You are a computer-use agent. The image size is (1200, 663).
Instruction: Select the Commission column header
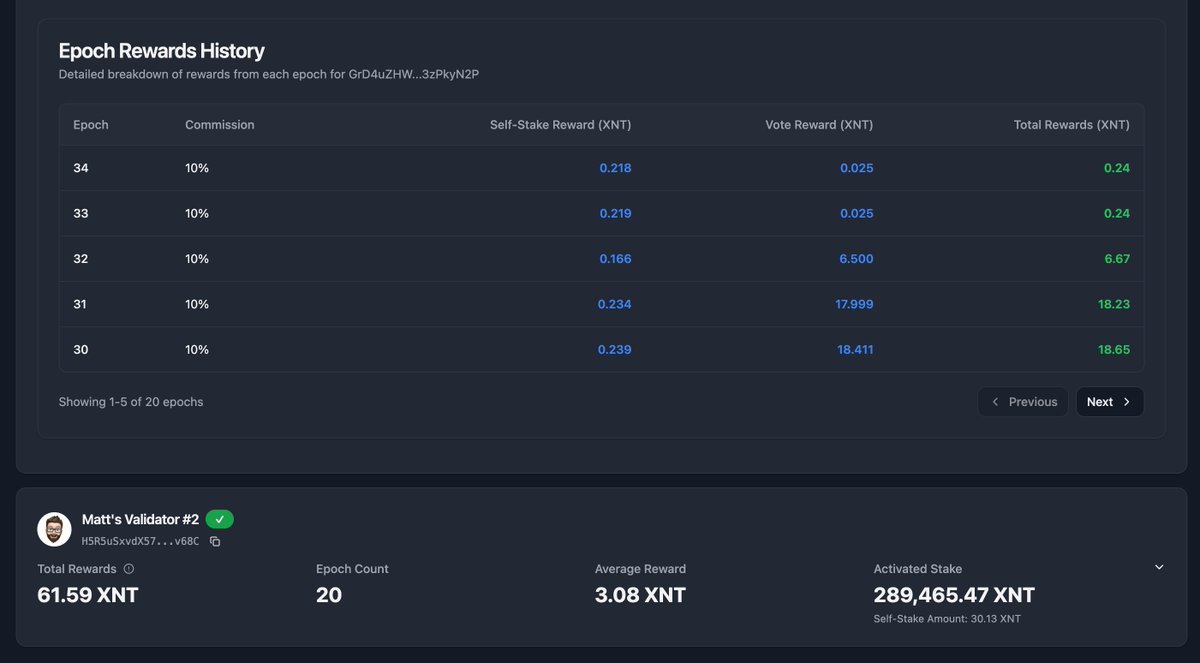[x=220, y=125]
